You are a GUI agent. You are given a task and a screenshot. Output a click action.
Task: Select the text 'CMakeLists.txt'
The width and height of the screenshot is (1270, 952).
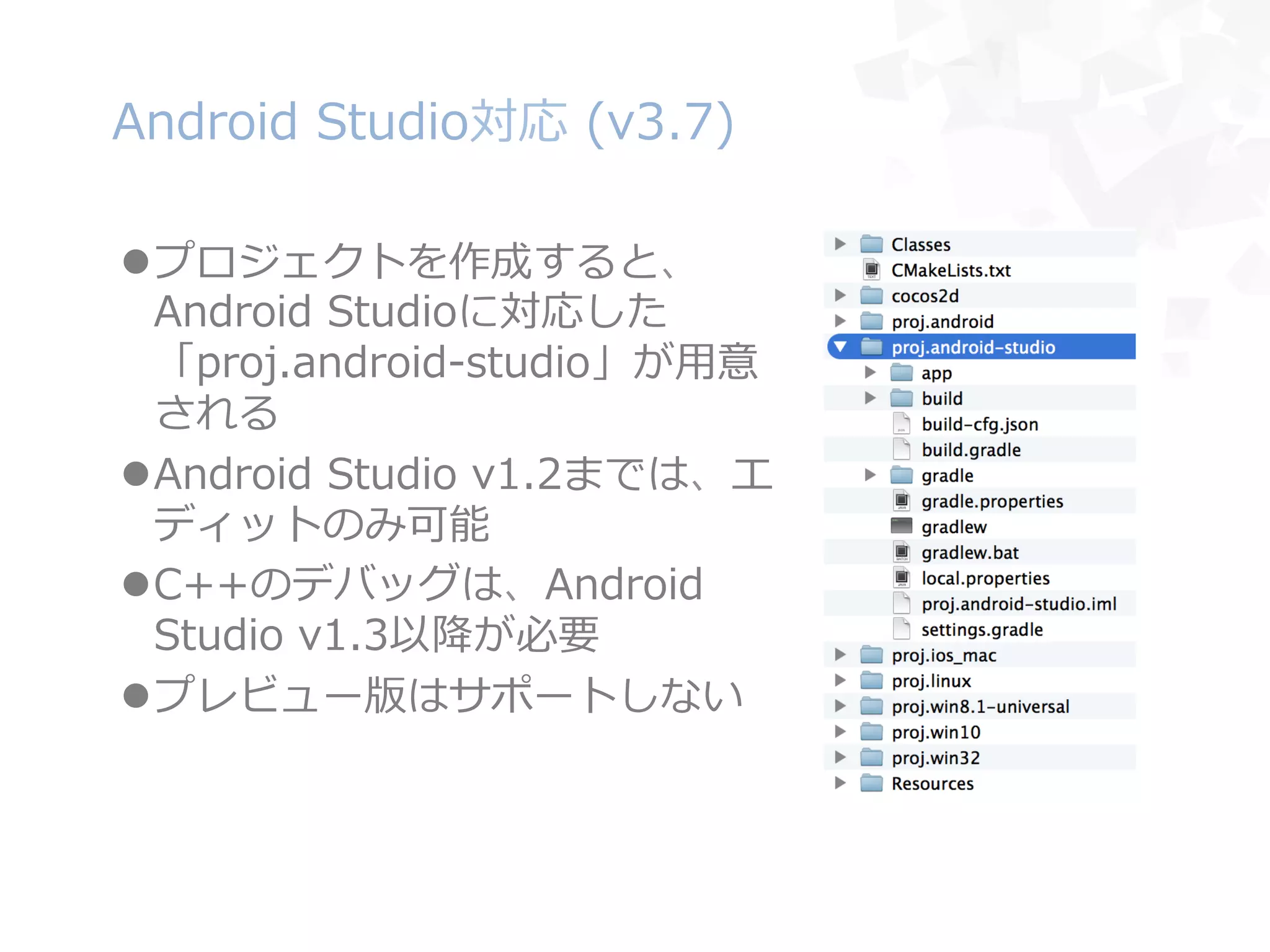tap(951, 270)
